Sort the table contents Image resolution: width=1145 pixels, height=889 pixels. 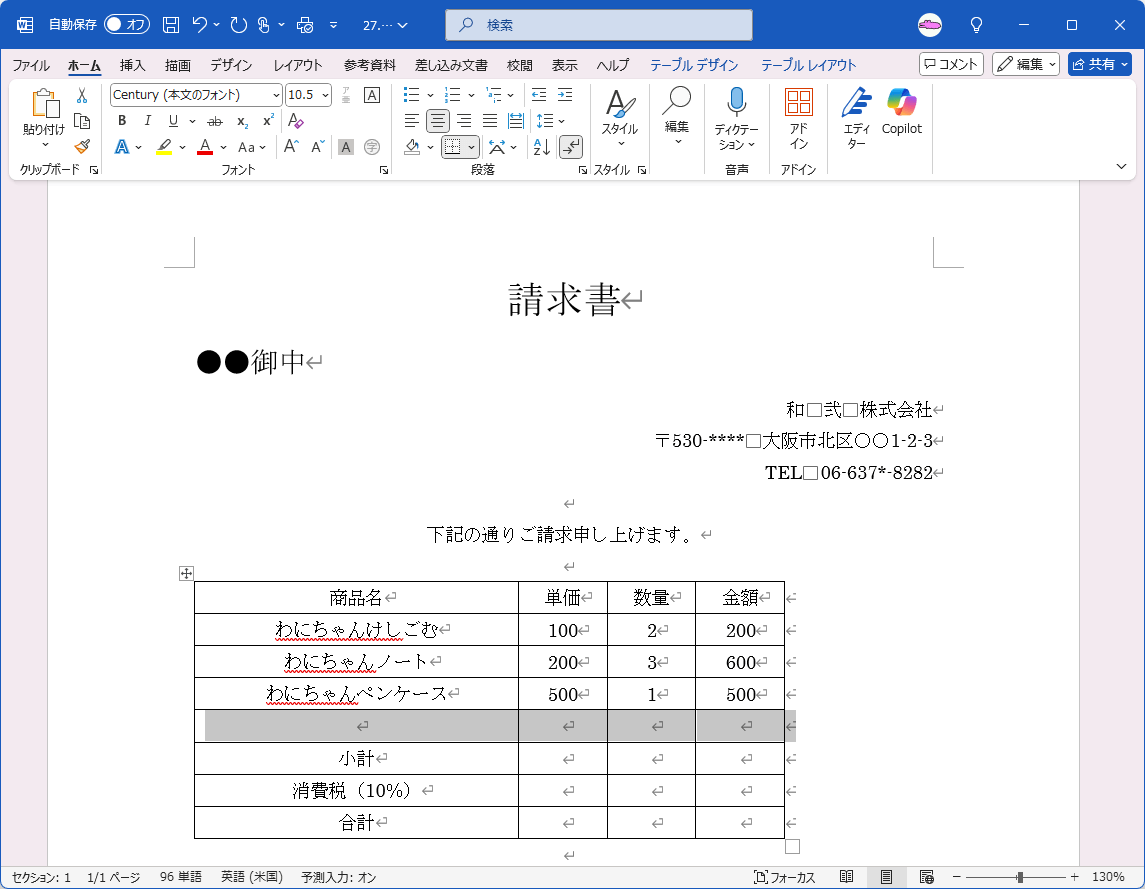click(541, 147)
